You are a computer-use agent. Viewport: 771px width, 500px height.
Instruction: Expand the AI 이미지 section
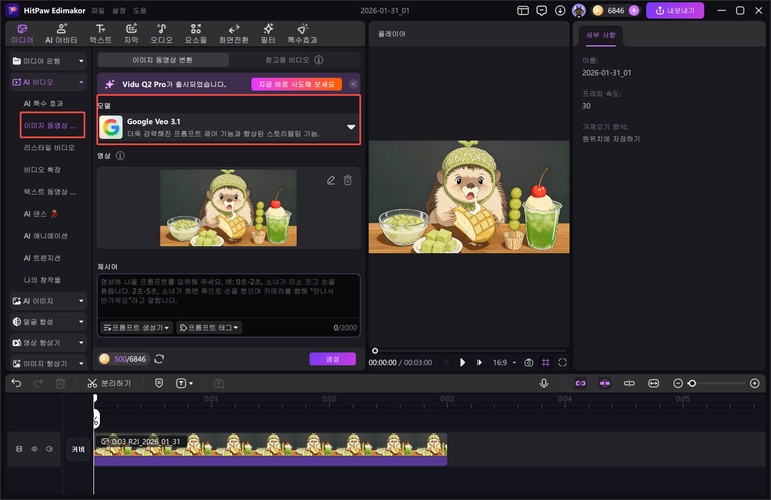pos(48,301)
